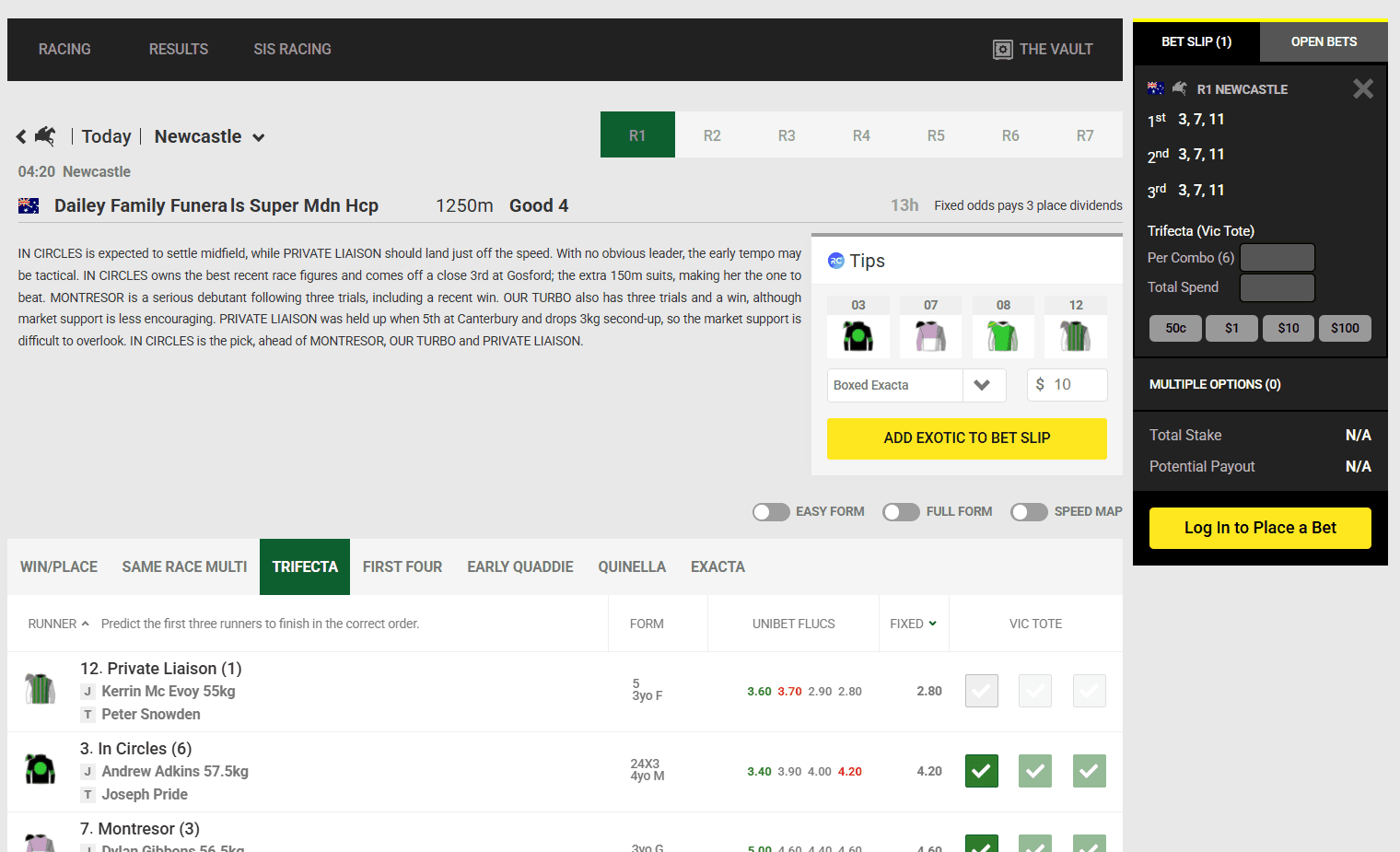This screenshot has width=1400, height=852.
Task: Untick In Circles first place checkbox
Action: (982, 771)
